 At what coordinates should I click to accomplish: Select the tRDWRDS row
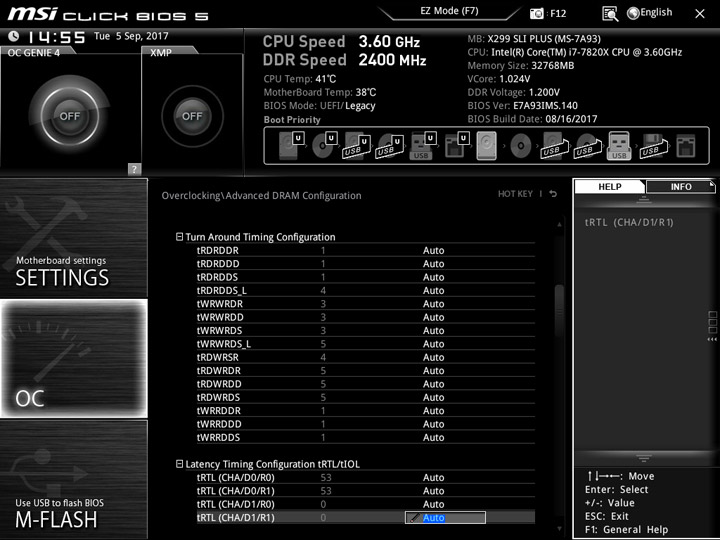pos(366,397)
